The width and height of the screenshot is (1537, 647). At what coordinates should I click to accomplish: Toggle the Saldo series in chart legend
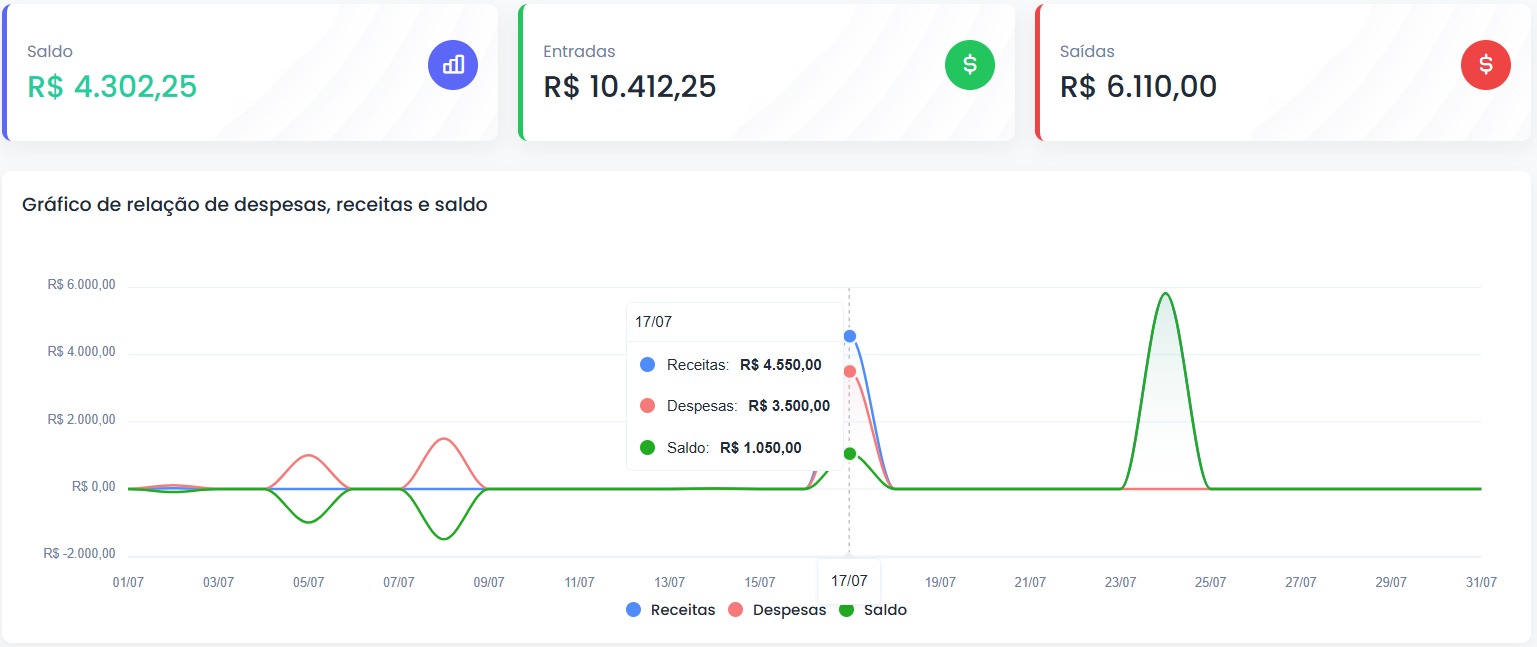click(x=873, y=610)
